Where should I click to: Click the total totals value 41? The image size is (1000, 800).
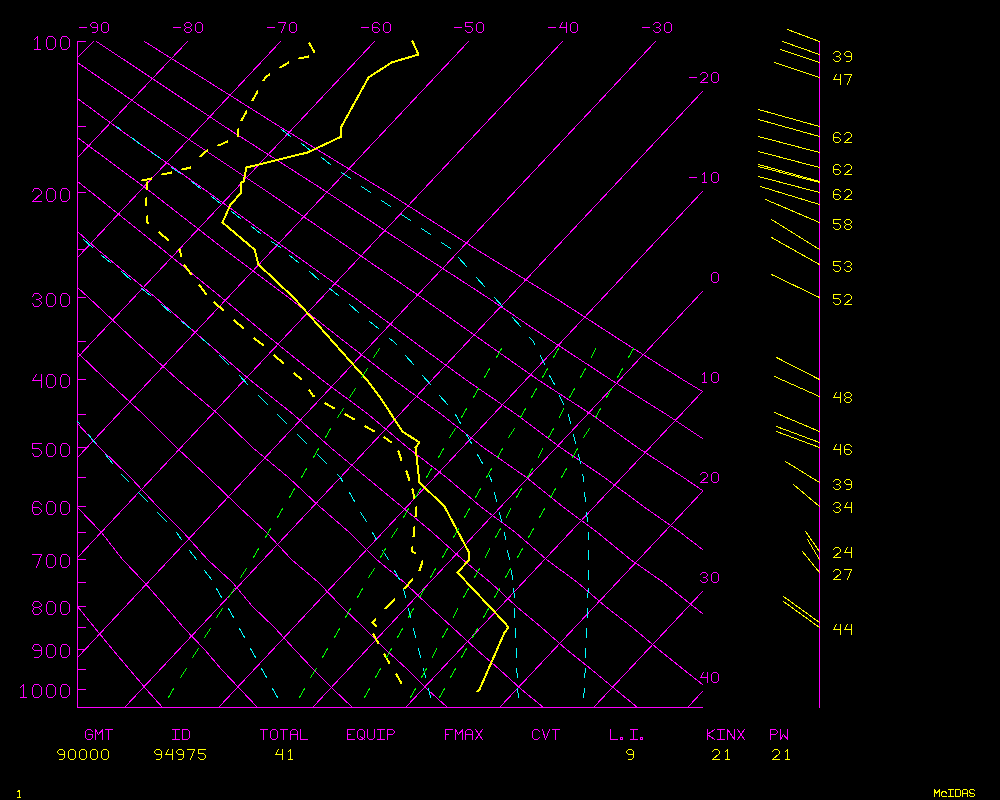(x=284, y=755)
